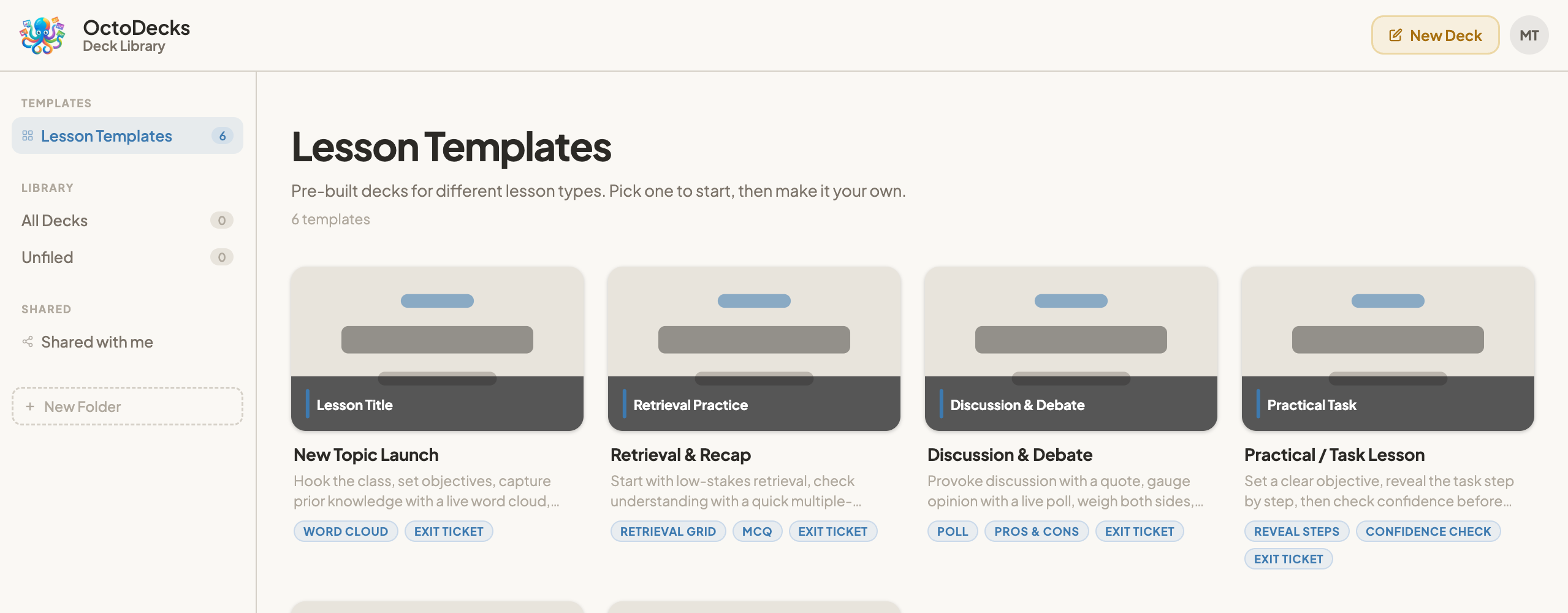This screenshot has height=613, width=1568.
Task: Click EXIT TICKET tag under Discussion & Debate
Action: [1140, 531]
